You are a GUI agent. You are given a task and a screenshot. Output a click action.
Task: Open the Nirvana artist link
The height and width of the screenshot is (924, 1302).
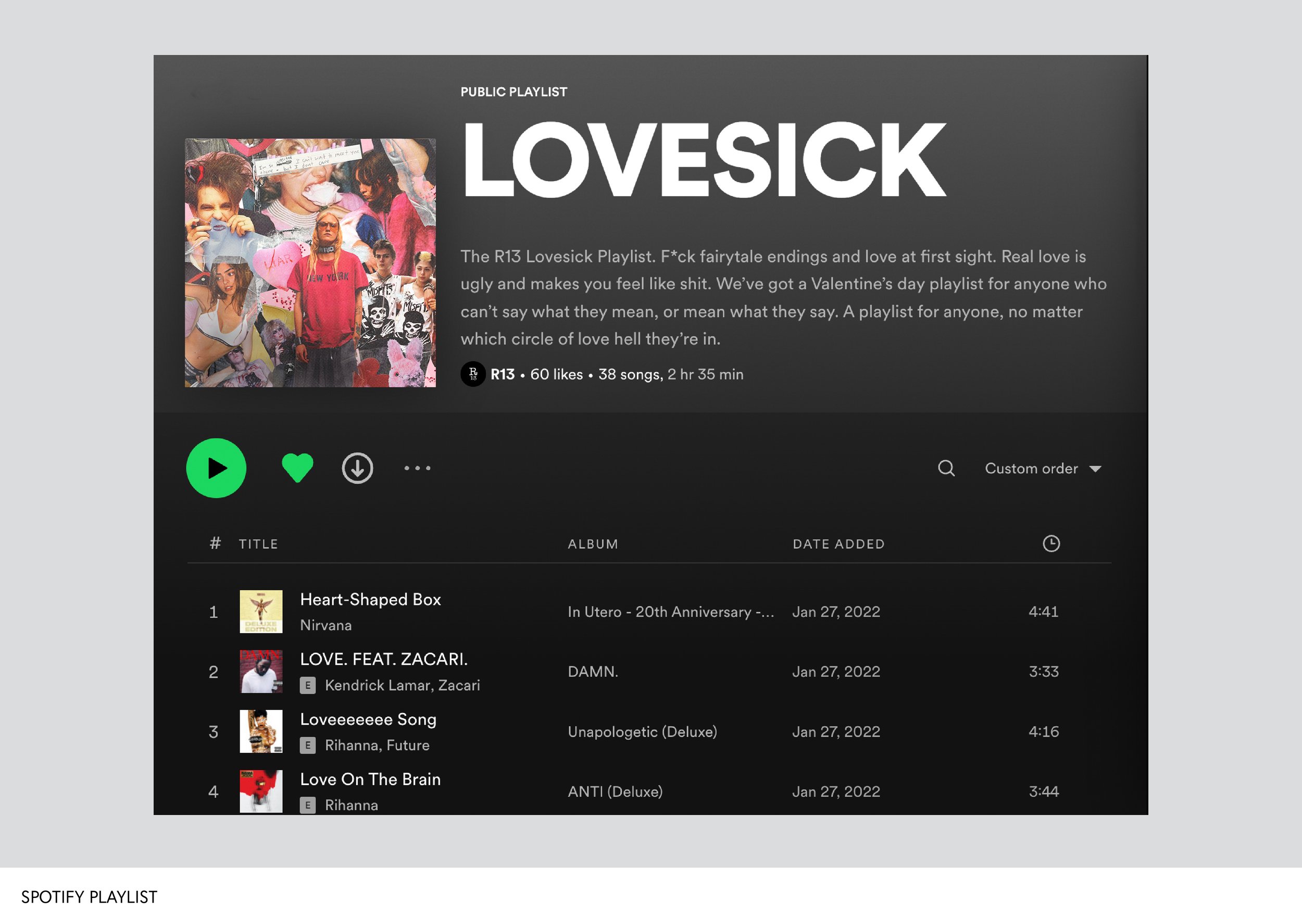(325, 625)
